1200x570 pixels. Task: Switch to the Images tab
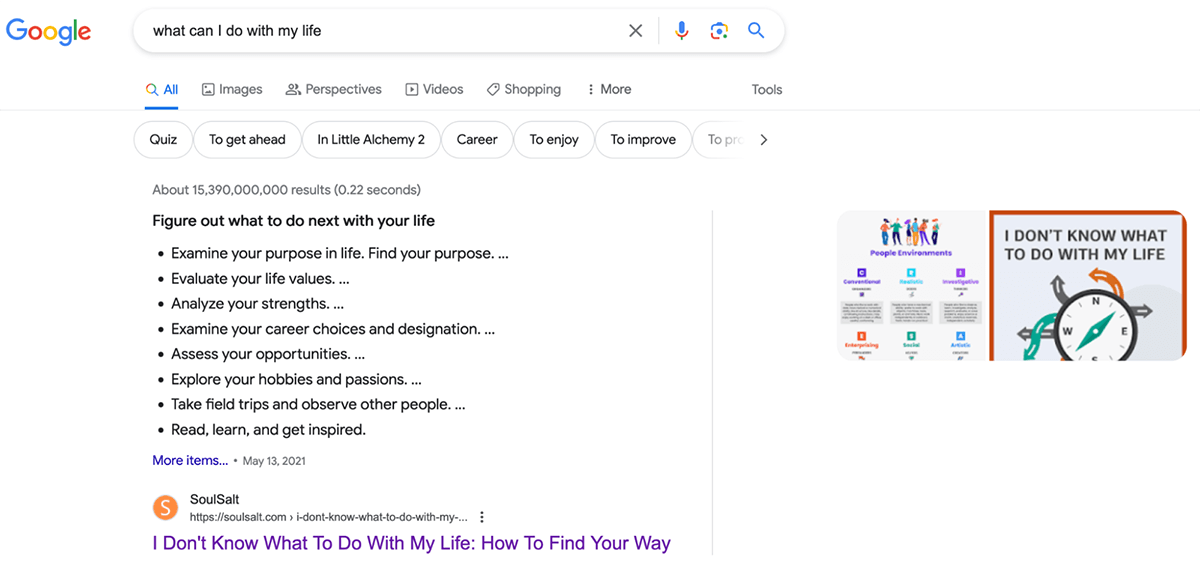coord(232,89)
